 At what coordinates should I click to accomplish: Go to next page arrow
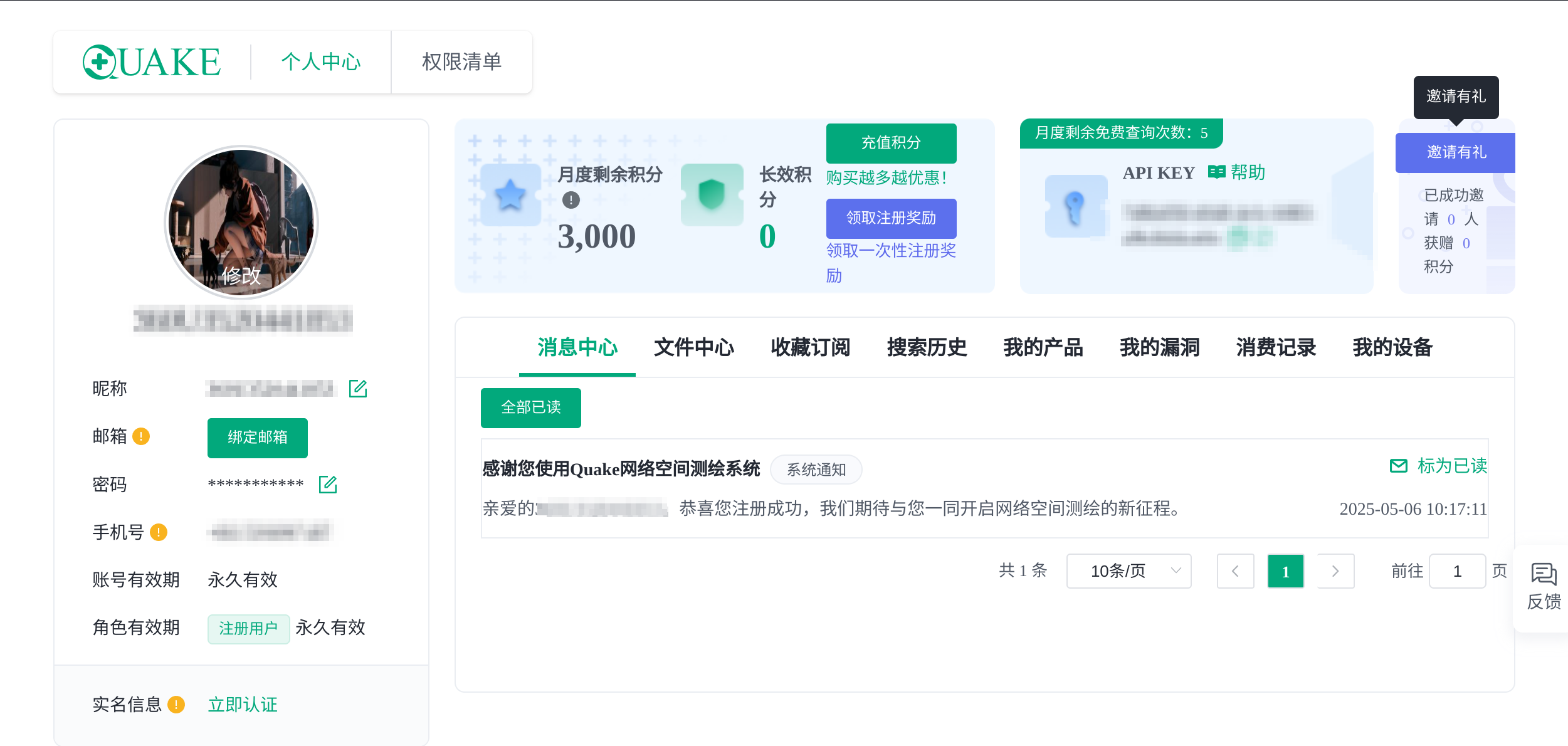pyautogui.click(x=1335, y=571)
